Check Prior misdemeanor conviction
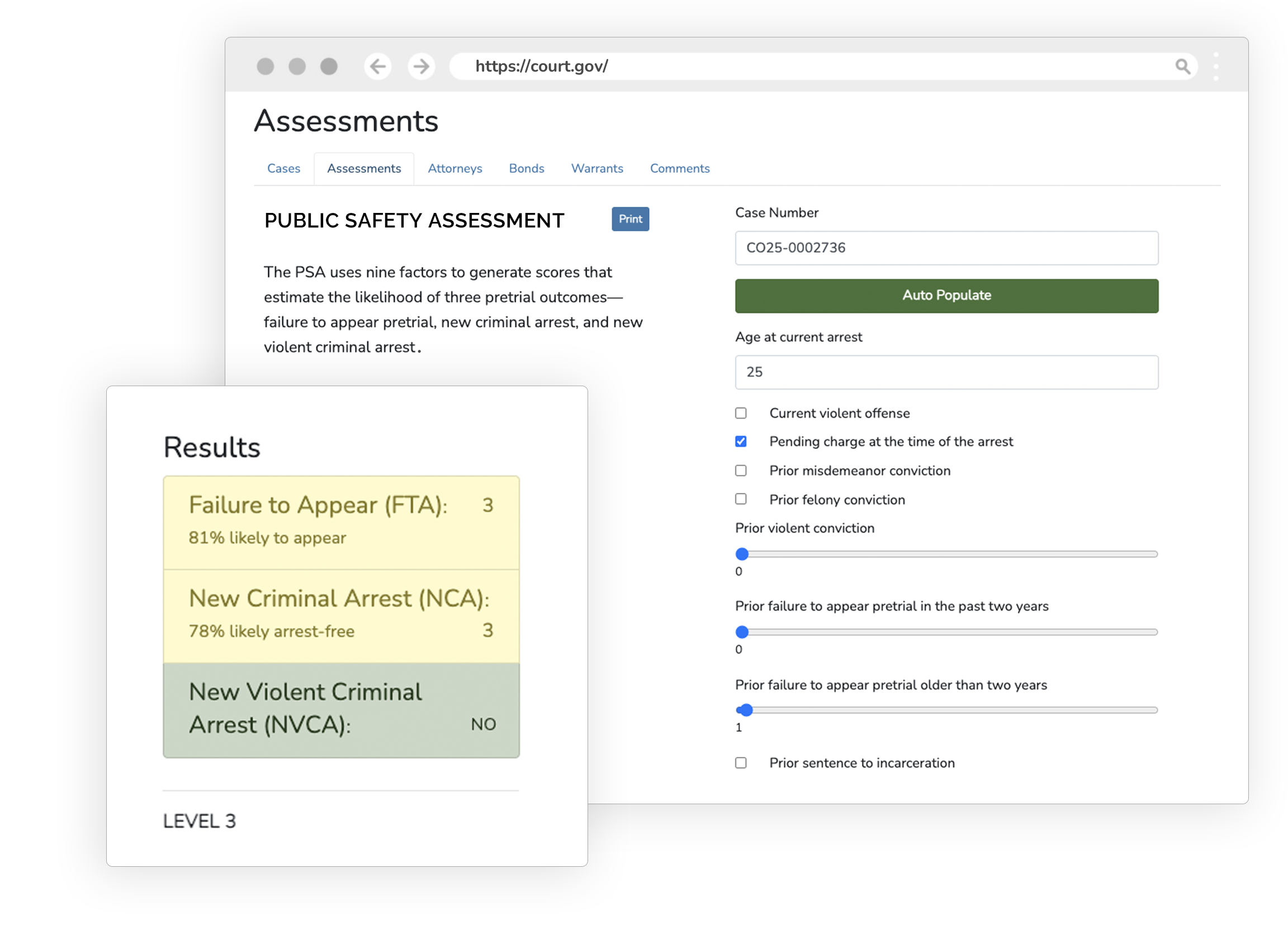1288x940 pixels. coord(741,471)
